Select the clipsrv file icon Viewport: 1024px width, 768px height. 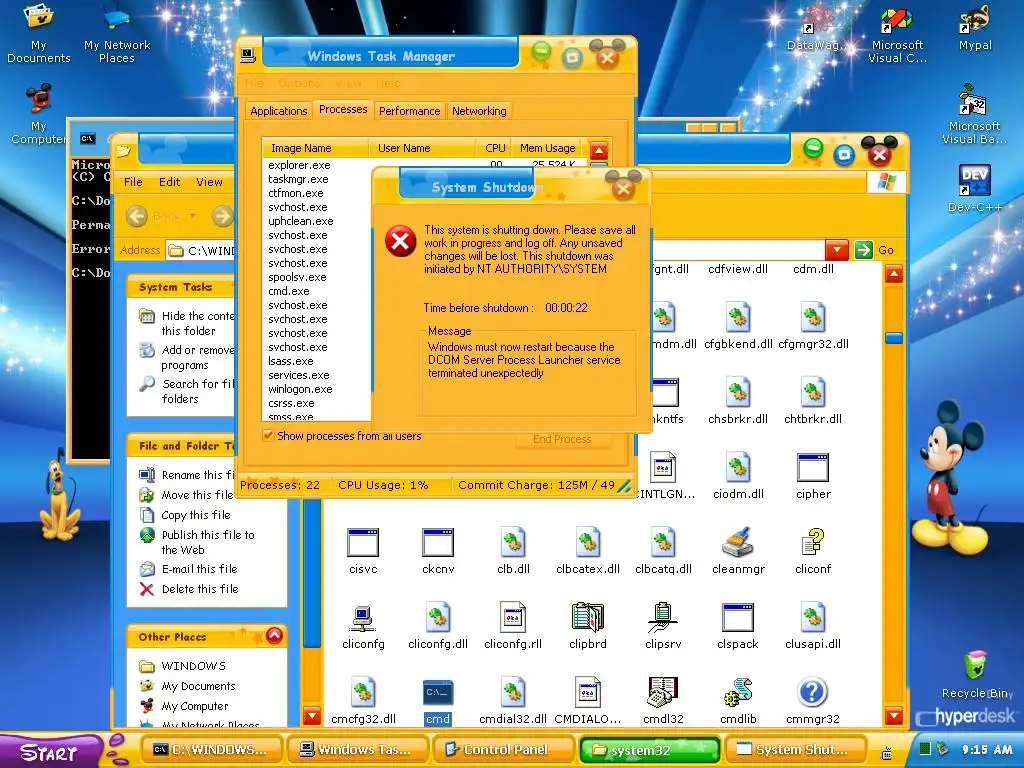click(663, 626)
